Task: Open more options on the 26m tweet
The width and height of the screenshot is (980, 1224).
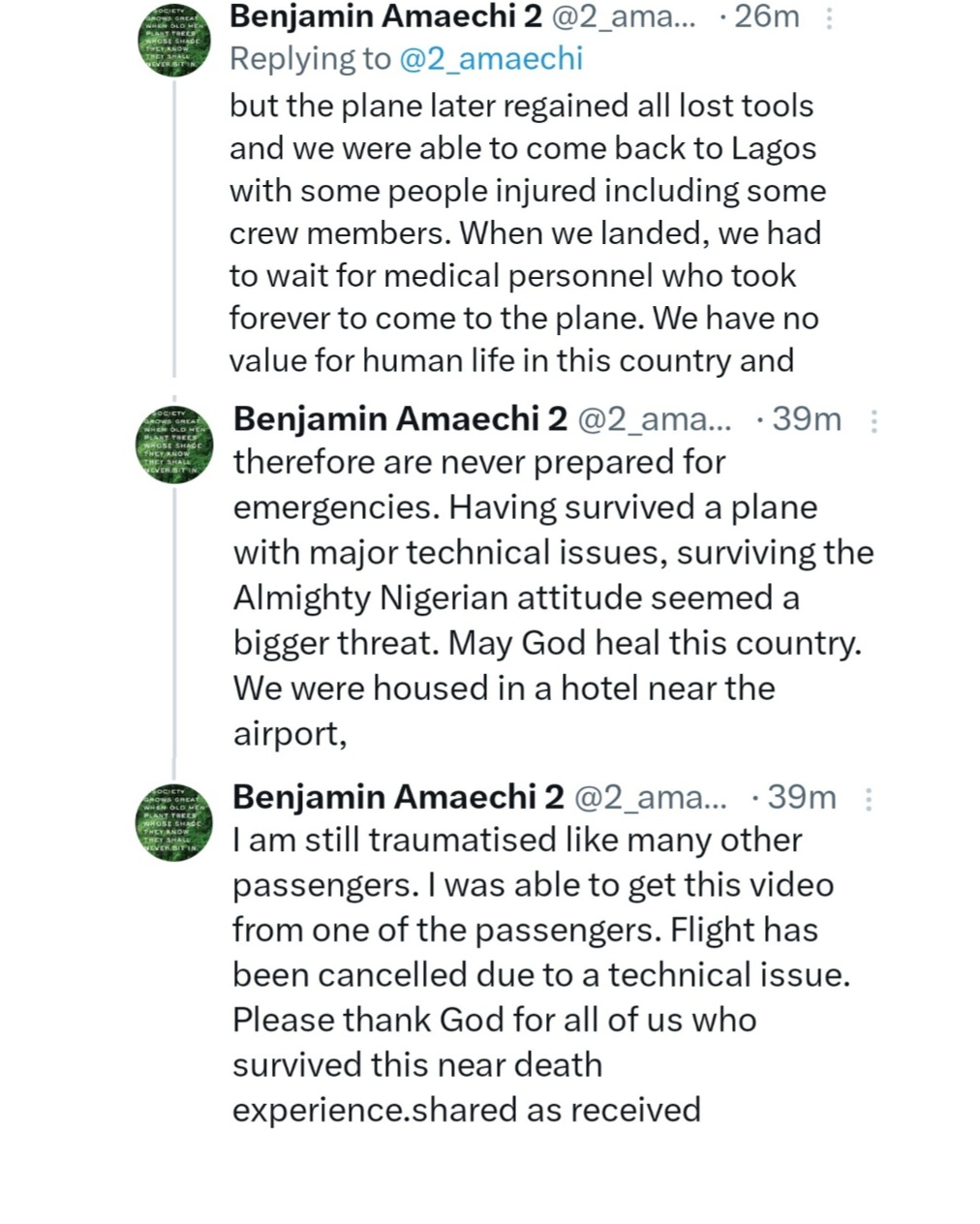Action: click(829, 18)
